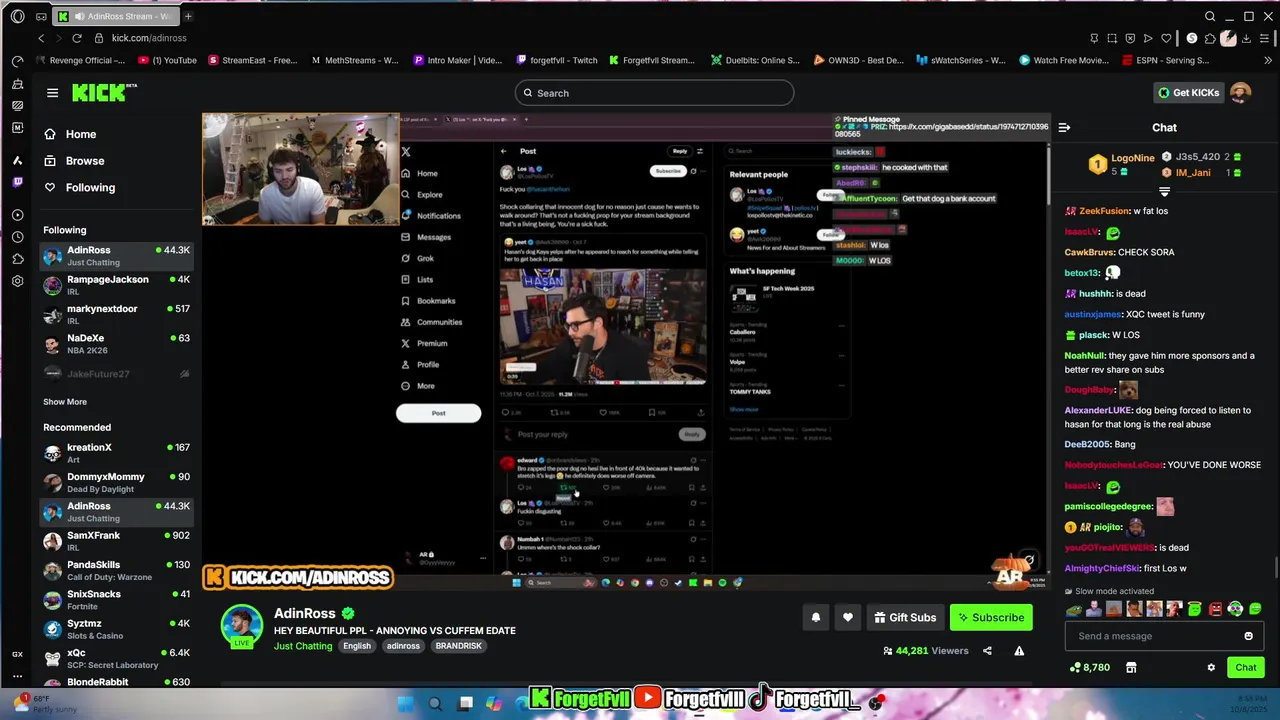This screenshot has width=1280, height=720.
Task: Click the BRANDRISK tag
Action: click(458, 646)
